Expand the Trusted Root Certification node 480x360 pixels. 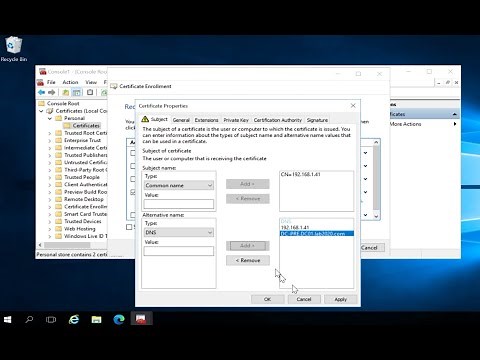[50, 133]
